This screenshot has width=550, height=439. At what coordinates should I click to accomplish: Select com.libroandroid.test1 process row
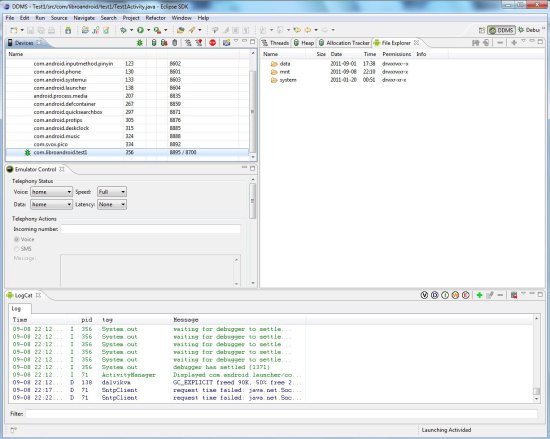click(x=127, y=153)
